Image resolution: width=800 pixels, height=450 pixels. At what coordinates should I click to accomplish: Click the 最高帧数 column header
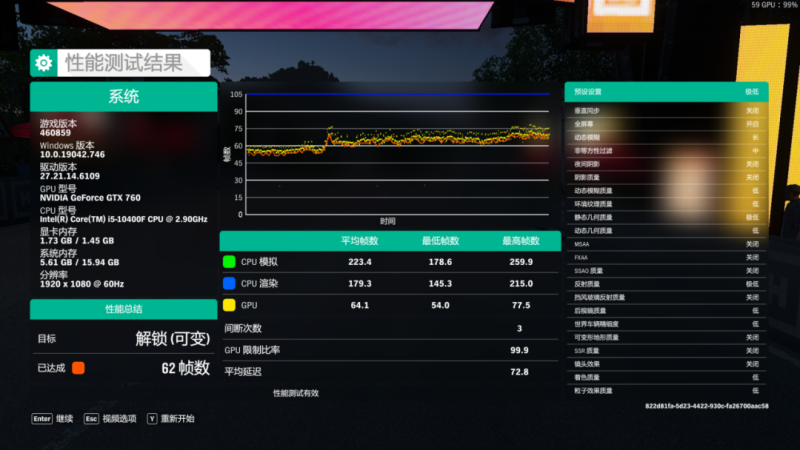click(x=521, y=241)
